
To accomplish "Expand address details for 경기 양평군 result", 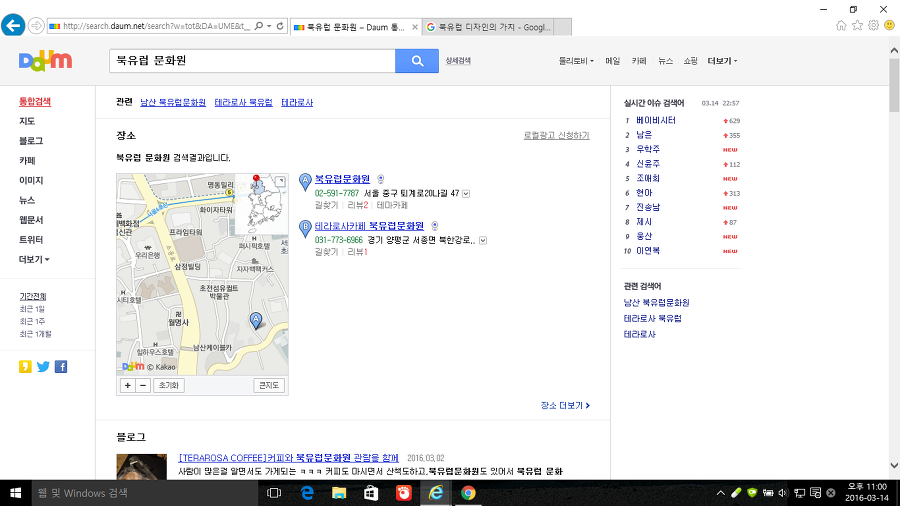I will (483, 240).
